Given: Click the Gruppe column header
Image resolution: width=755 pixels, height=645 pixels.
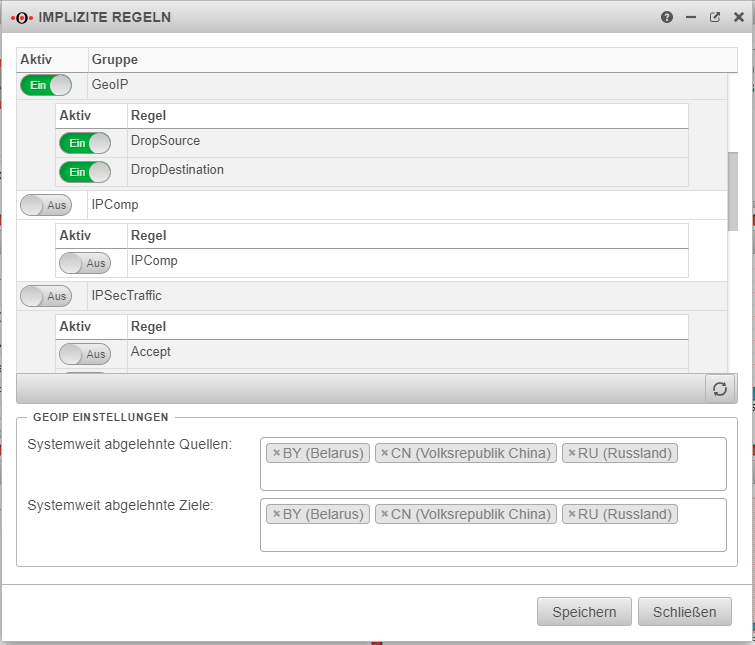Looking at the screenshot, I should tap(400, 60).
